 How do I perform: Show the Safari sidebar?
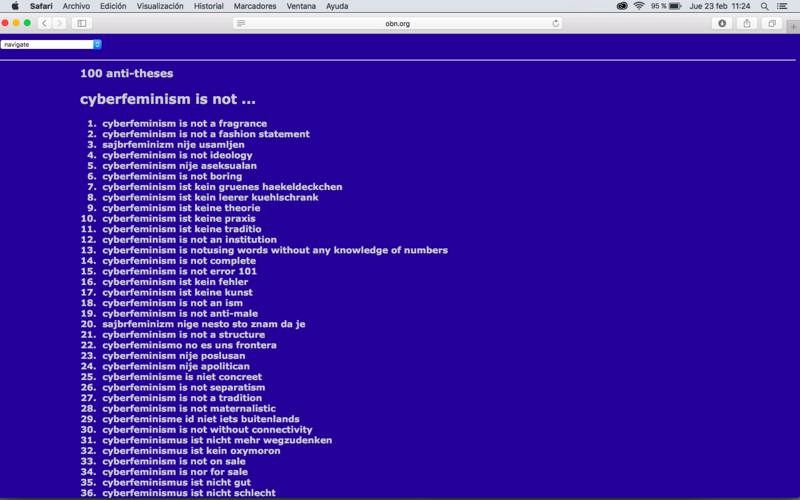tap(82, 23)
